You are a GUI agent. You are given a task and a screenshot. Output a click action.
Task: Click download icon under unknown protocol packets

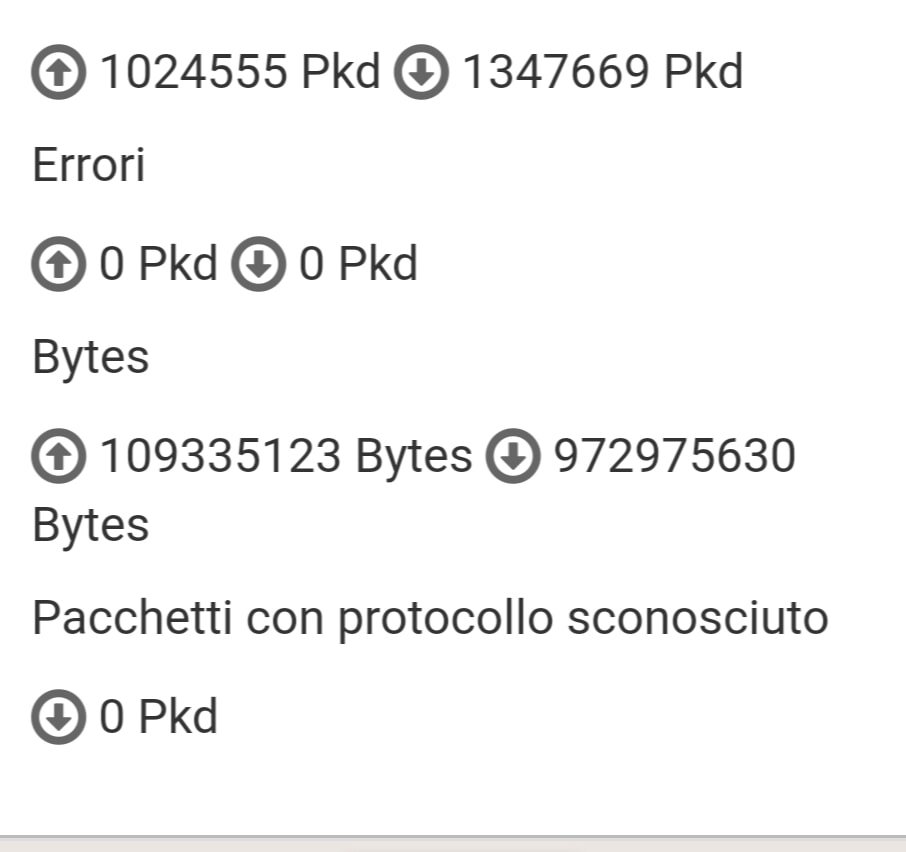(x=58, y=717)
